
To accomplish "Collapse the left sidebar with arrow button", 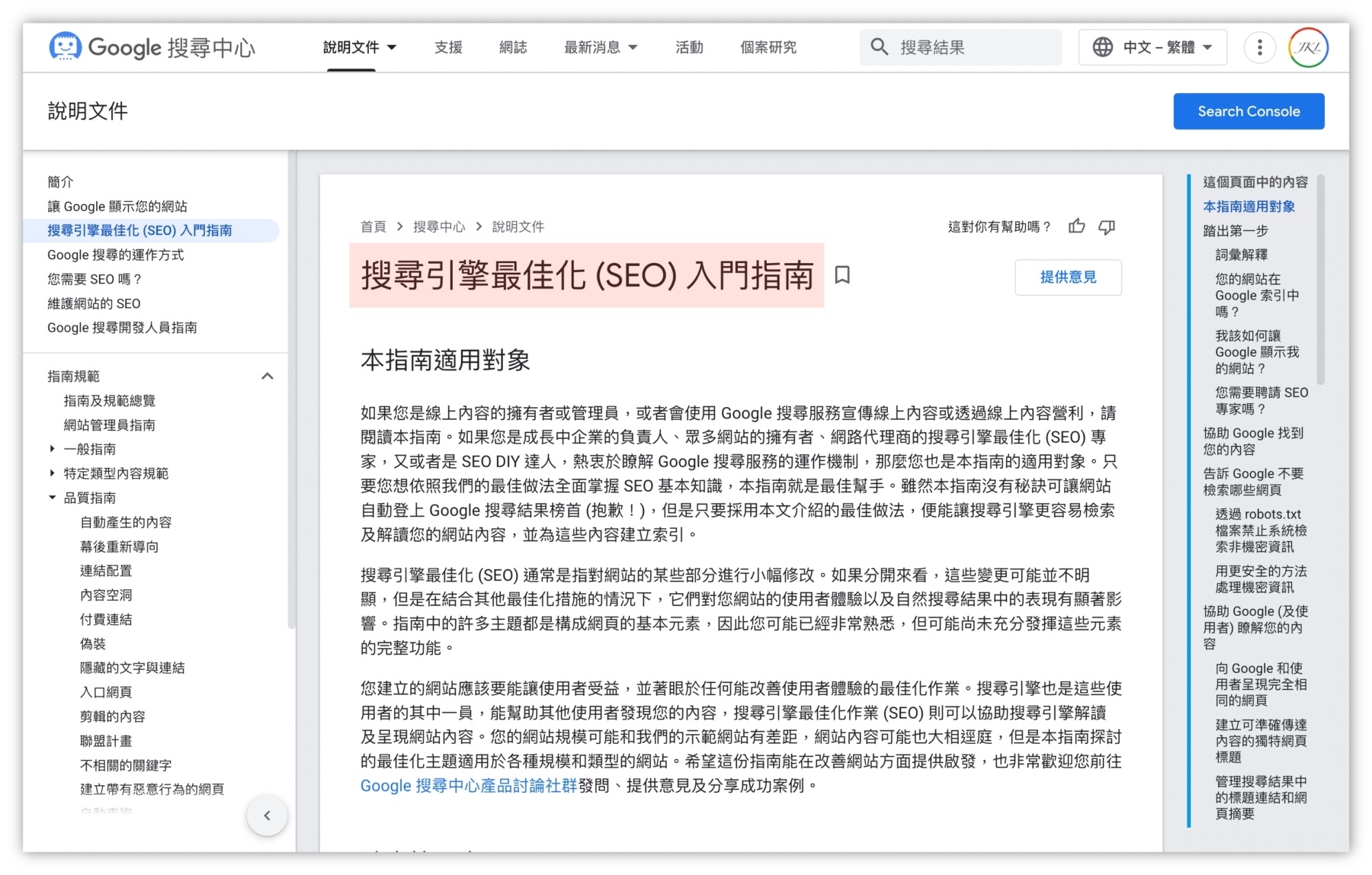I will point(267,816).
